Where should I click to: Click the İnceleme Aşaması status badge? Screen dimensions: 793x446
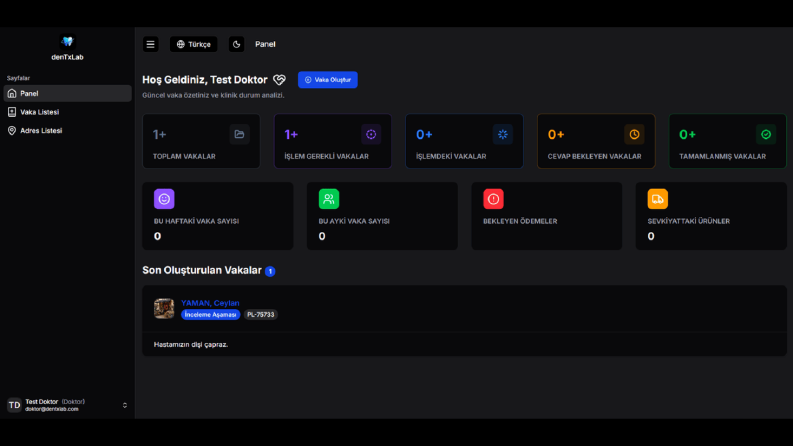click(210, 315)
